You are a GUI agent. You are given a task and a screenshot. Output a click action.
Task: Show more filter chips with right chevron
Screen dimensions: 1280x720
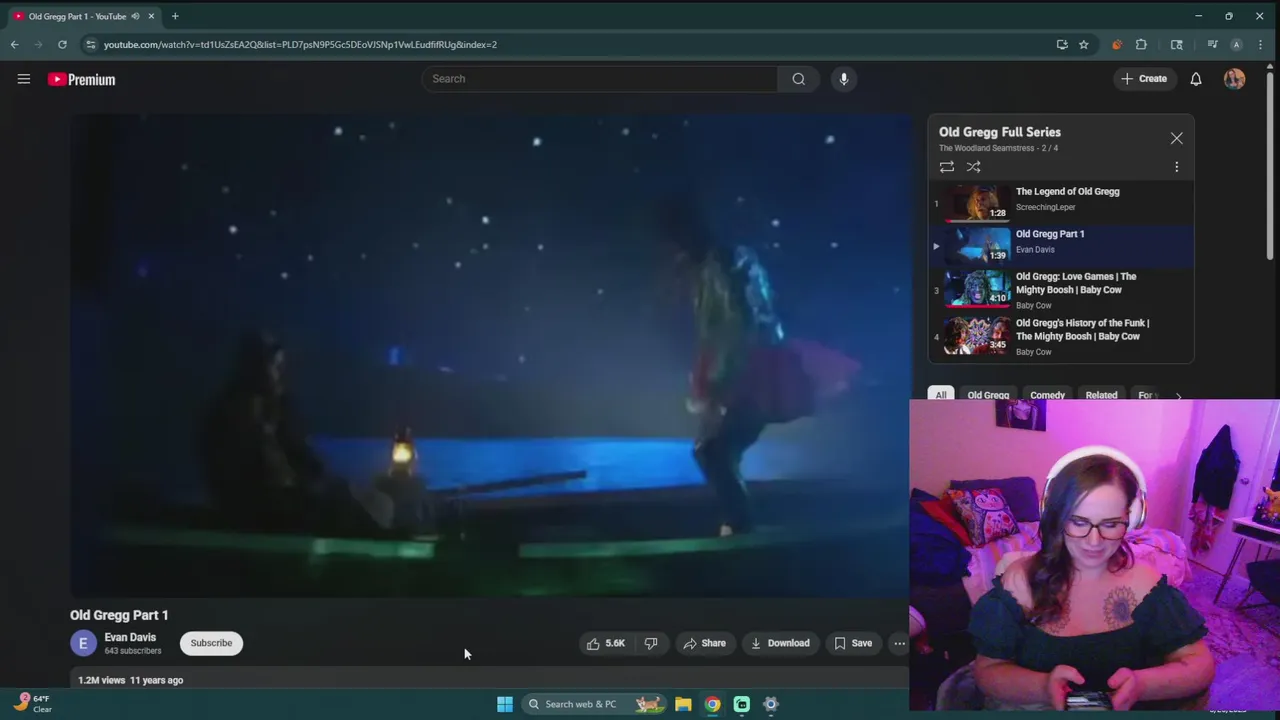[1178, 396]
